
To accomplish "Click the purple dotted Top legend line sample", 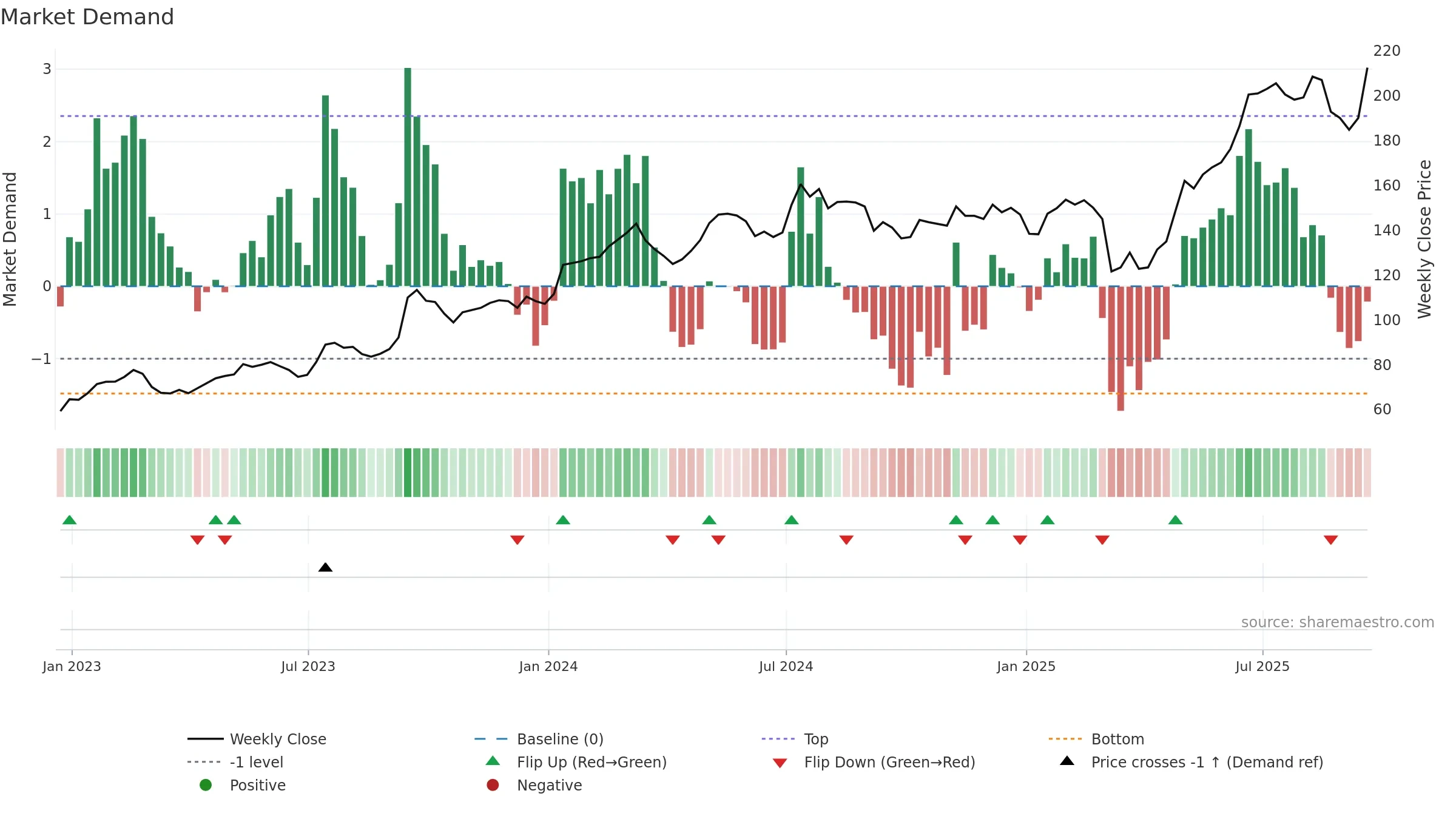I will coord(780,739).
